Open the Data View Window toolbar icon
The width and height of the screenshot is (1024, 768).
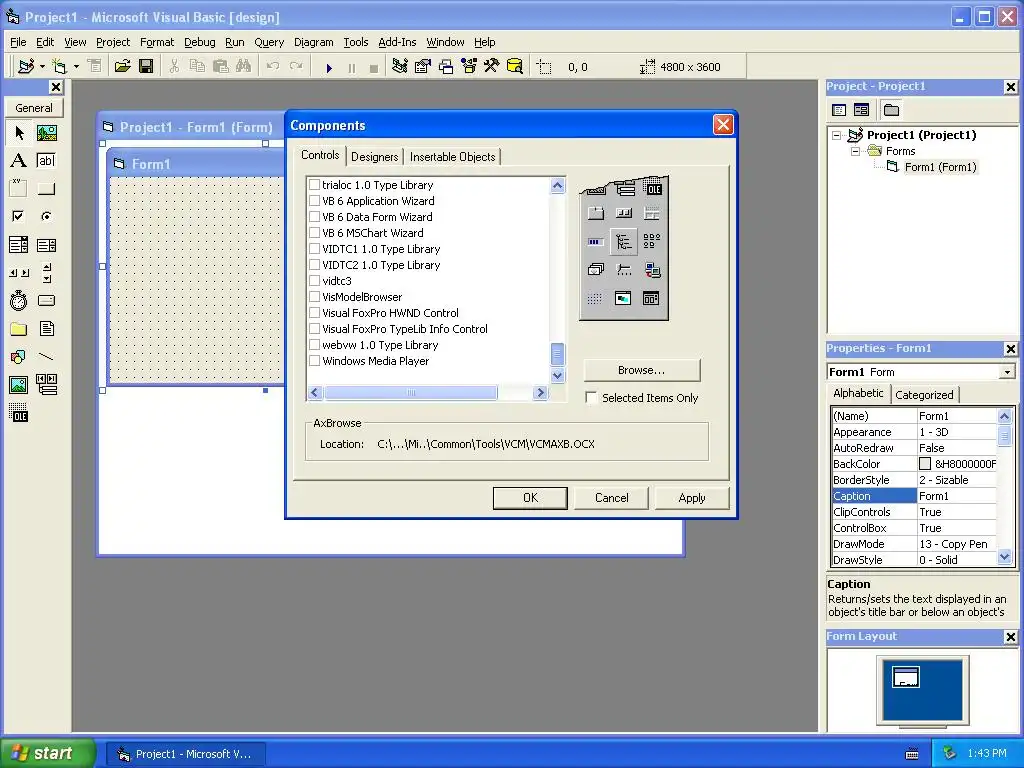[x=515, y=67]
